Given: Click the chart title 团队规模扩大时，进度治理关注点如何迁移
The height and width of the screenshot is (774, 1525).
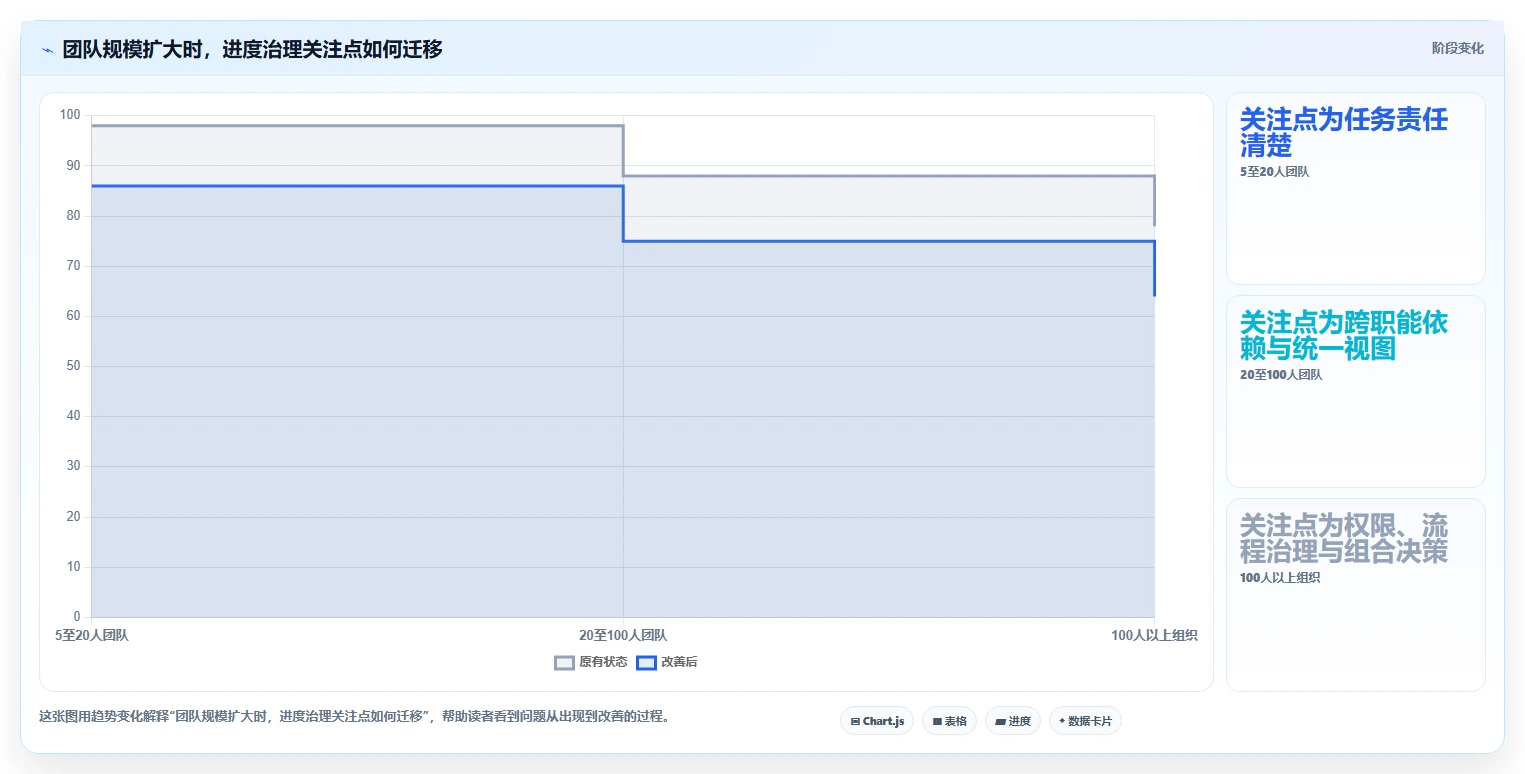Looking at the screenshot, I should (x=252, y=49).
